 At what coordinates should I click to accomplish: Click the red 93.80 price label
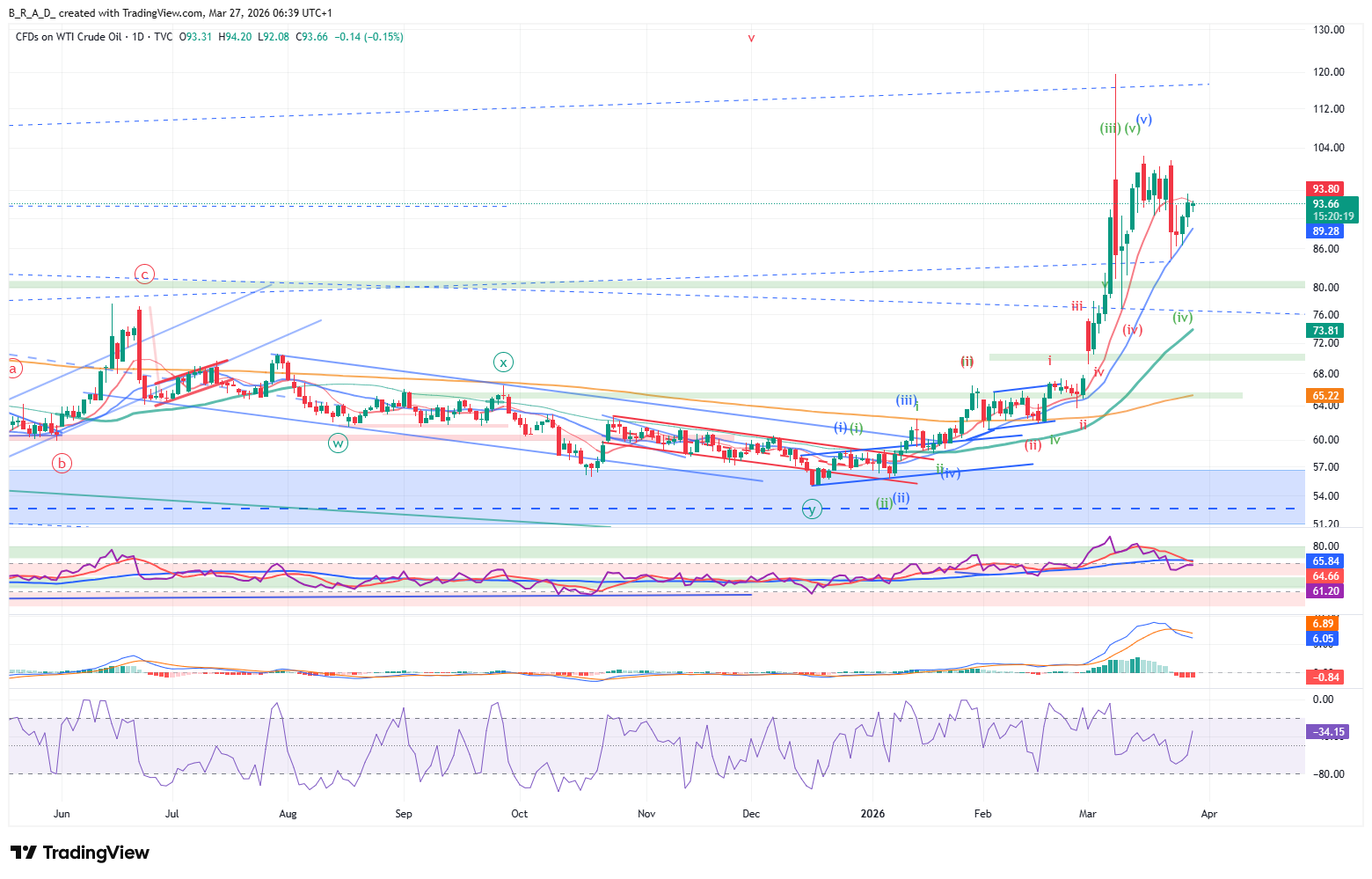pyautogui.click(x=1325, y=189)
